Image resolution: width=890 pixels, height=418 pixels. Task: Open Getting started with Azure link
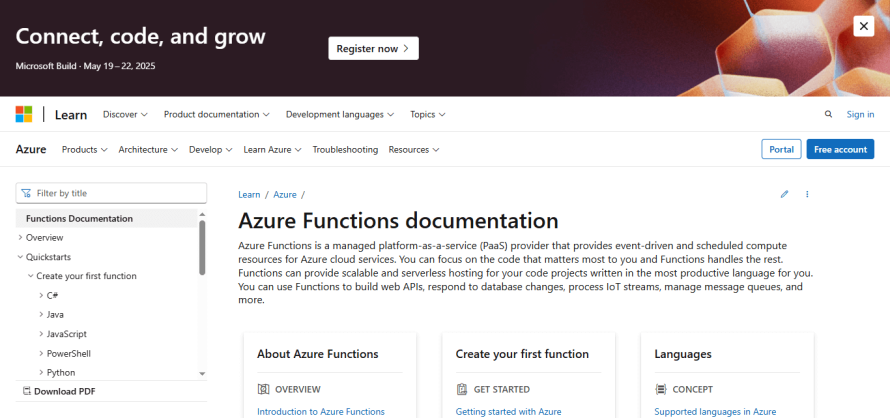[509, 412]
